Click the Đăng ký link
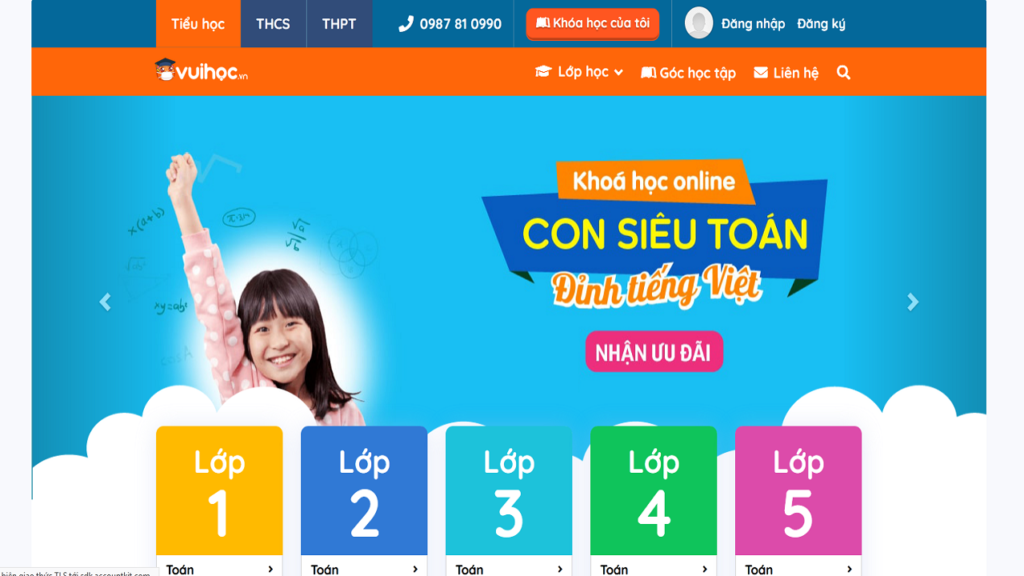The height and width of the screenshot is (576, 1024). (821, 24)
